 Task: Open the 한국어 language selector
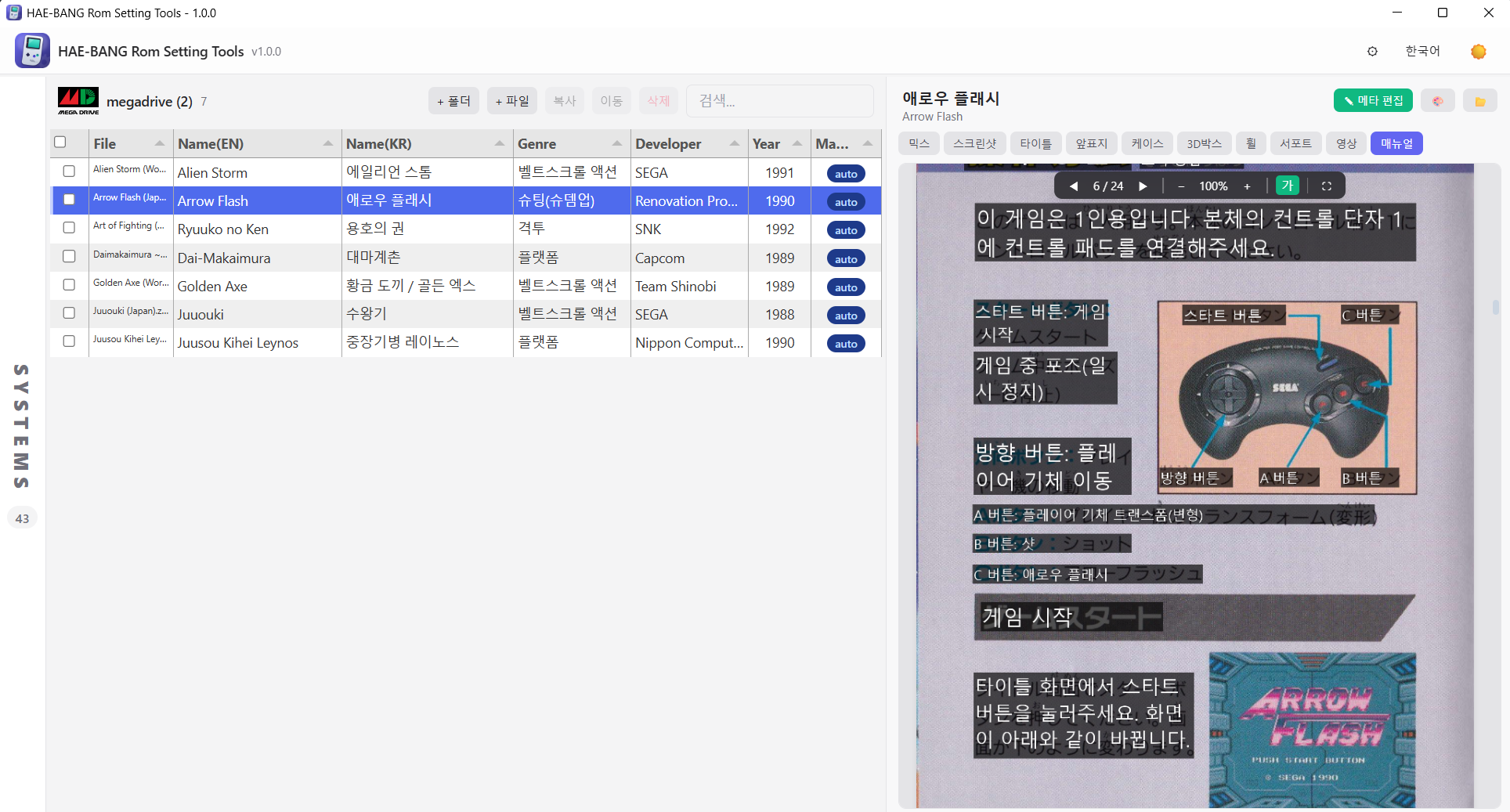point(1422,51)
